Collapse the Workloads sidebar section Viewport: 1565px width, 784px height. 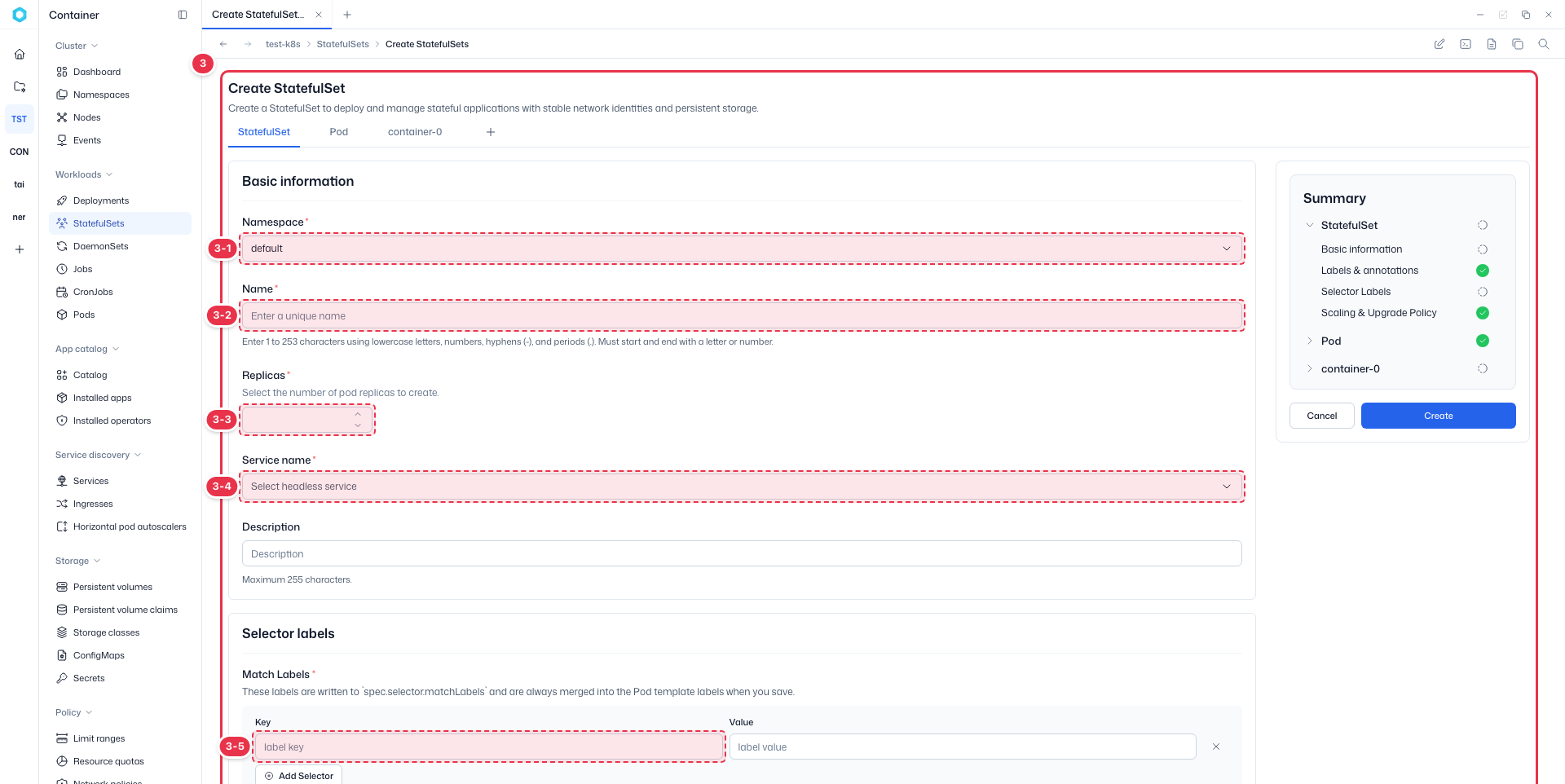(84, 174)
